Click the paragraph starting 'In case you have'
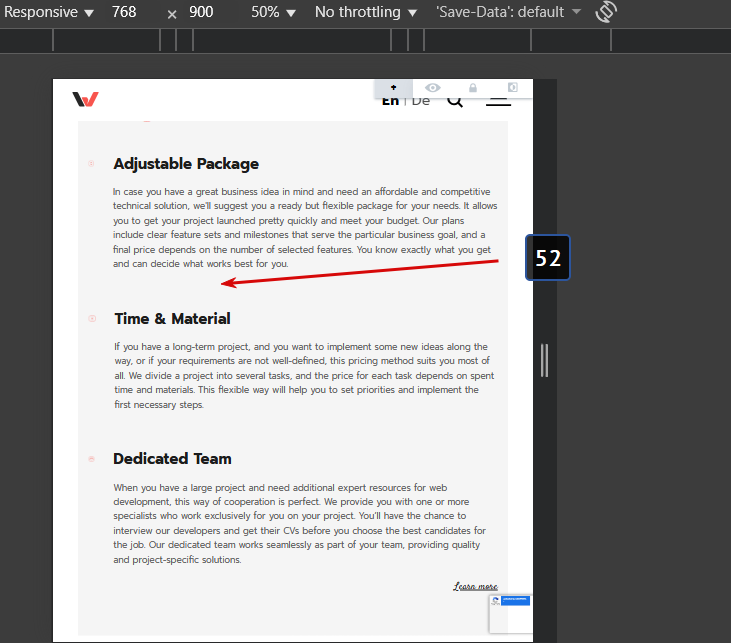Screen dimensions: 731x643 (305, 228)
